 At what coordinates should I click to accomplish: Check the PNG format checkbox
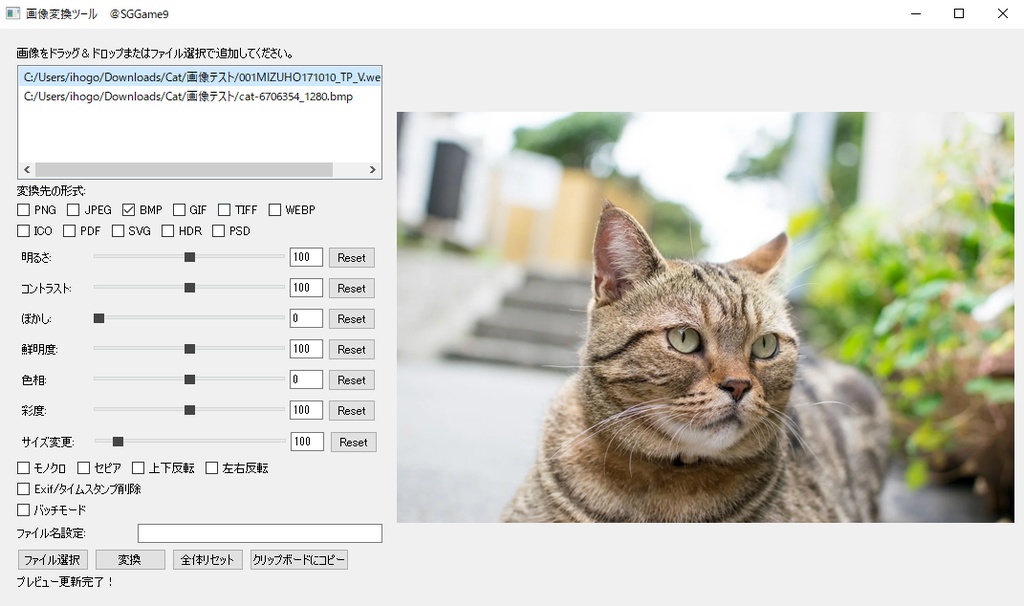(24, 210)
